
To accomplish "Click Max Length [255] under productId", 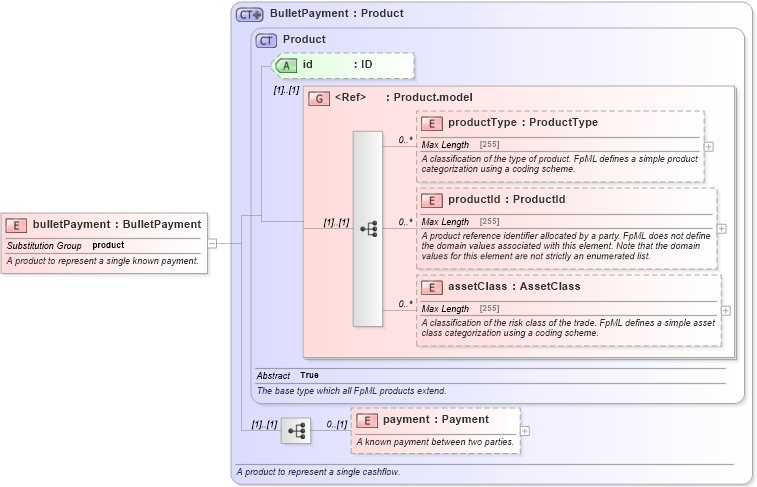I will [461, 222].
